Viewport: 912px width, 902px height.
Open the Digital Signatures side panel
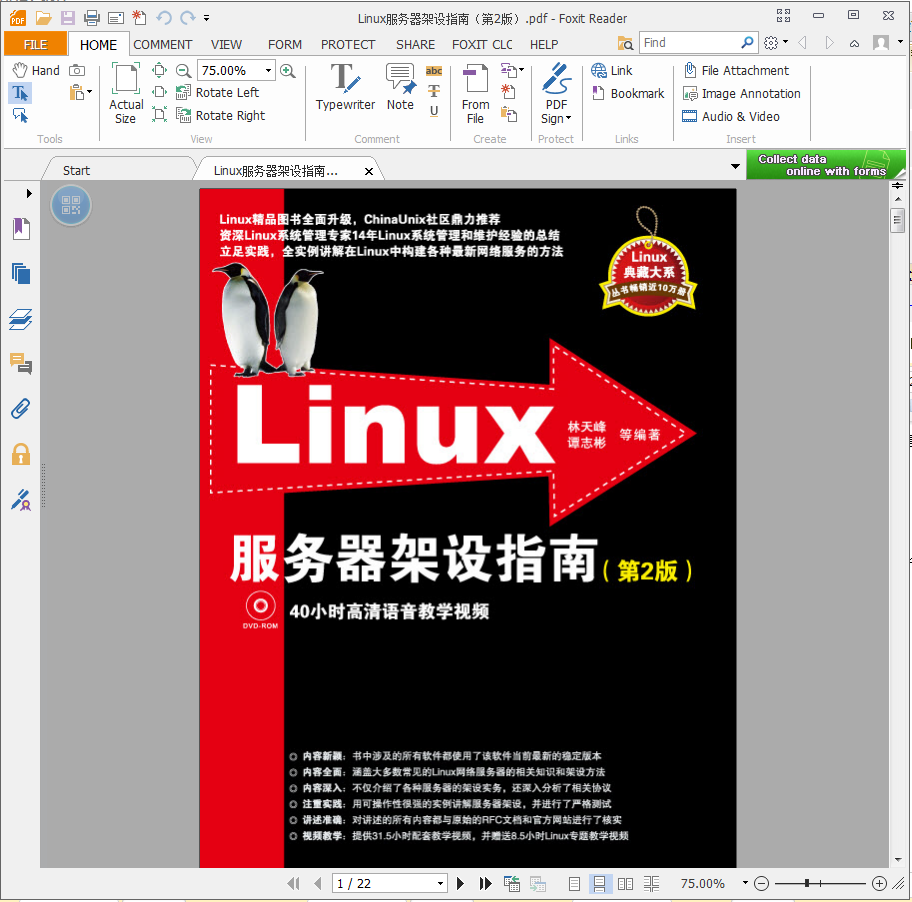coord(21,500)
